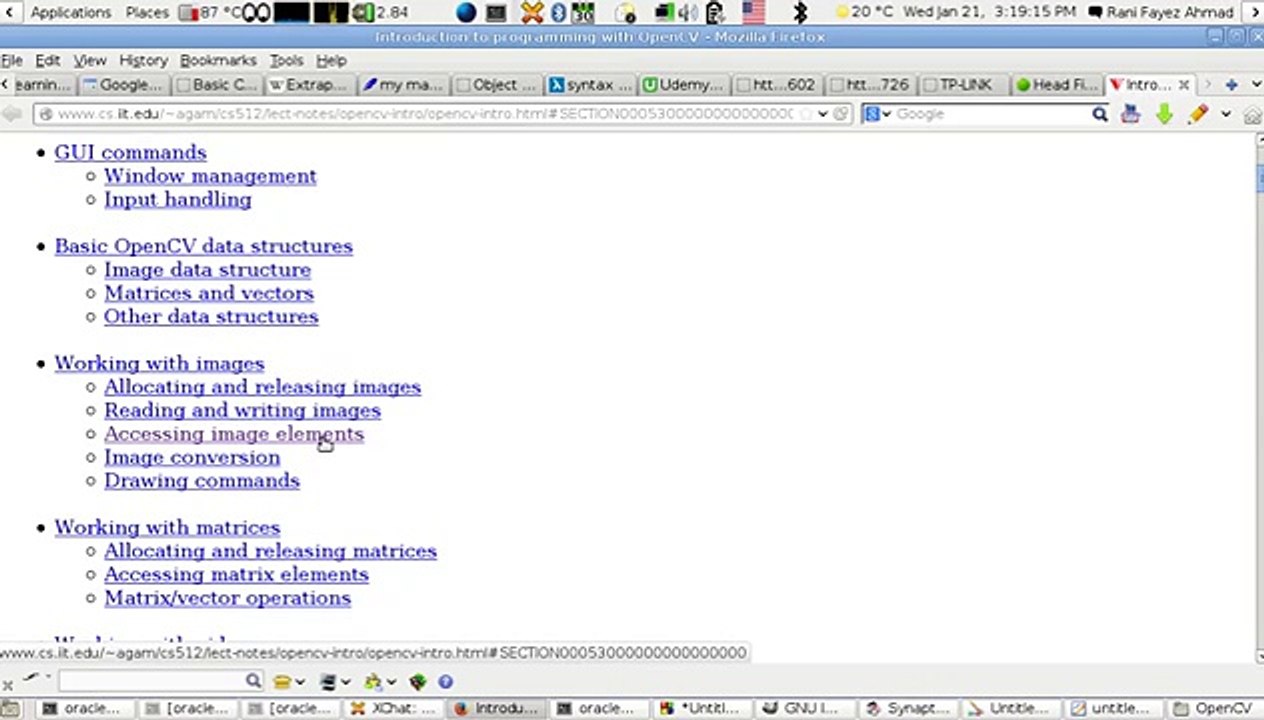Switch to the Udemy tab

click(x=682, y=85)
